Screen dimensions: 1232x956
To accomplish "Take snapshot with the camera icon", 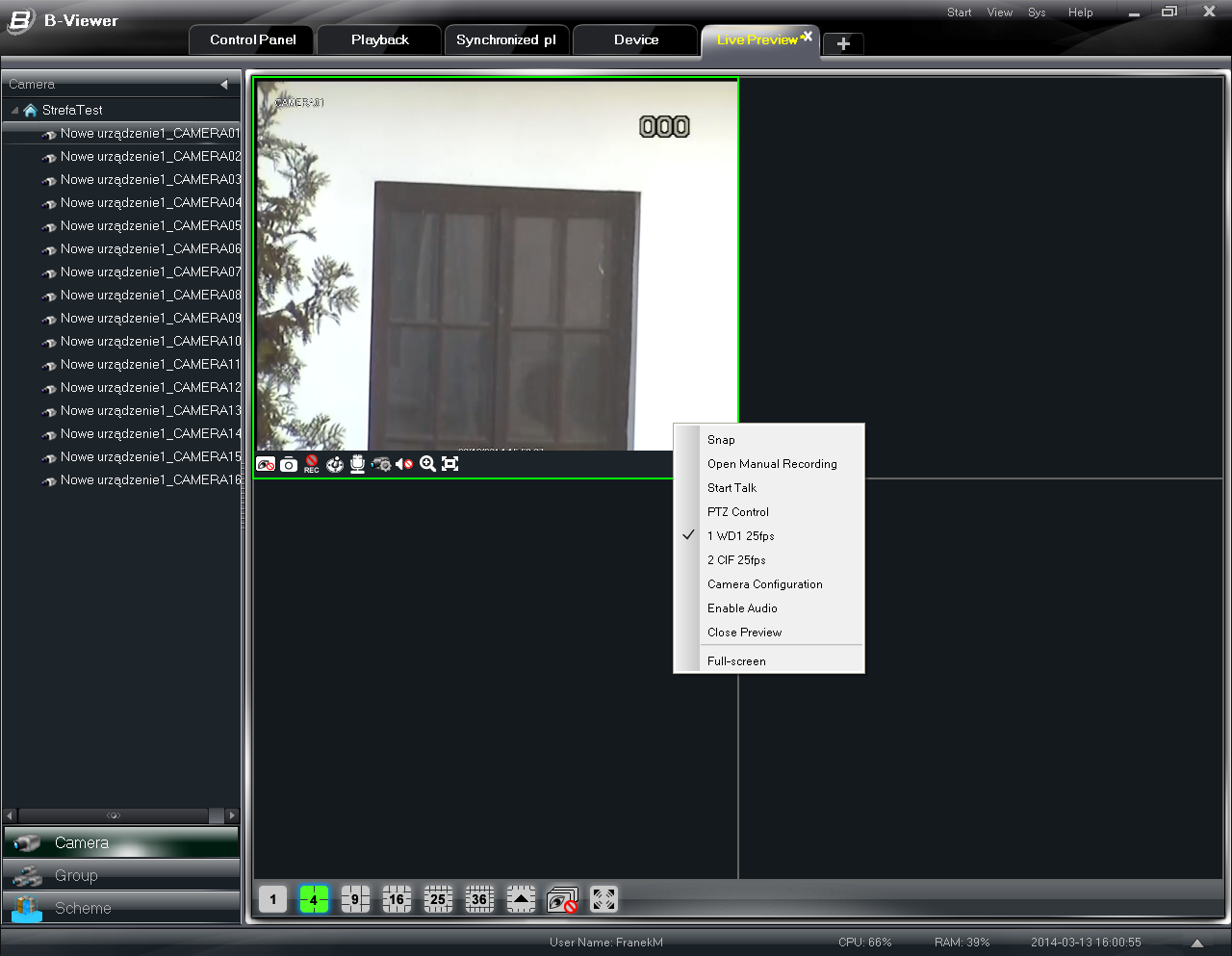I will click(289, 464).
